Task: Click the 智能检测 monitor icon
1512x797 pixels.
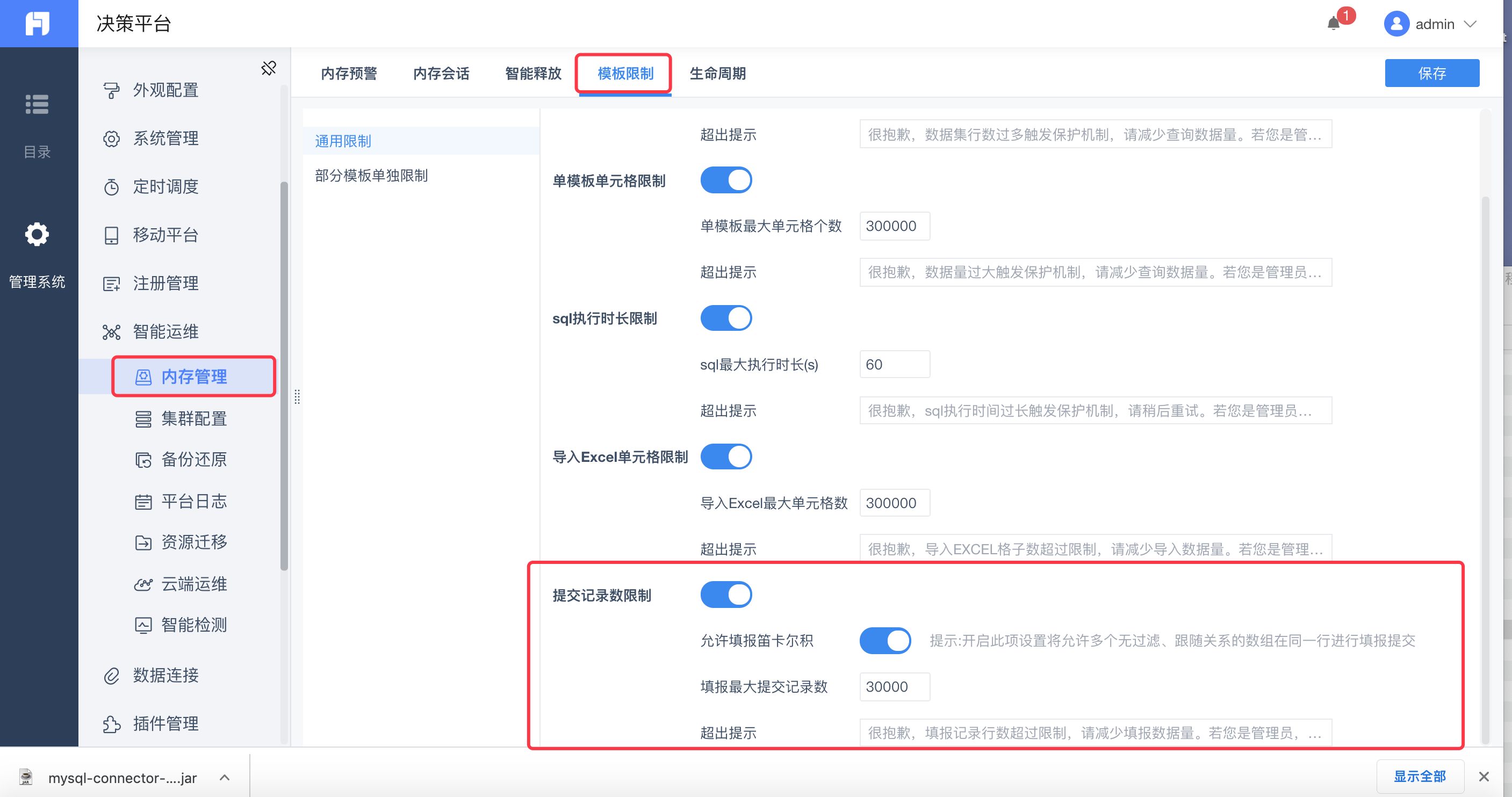Action: coord(143,625)
